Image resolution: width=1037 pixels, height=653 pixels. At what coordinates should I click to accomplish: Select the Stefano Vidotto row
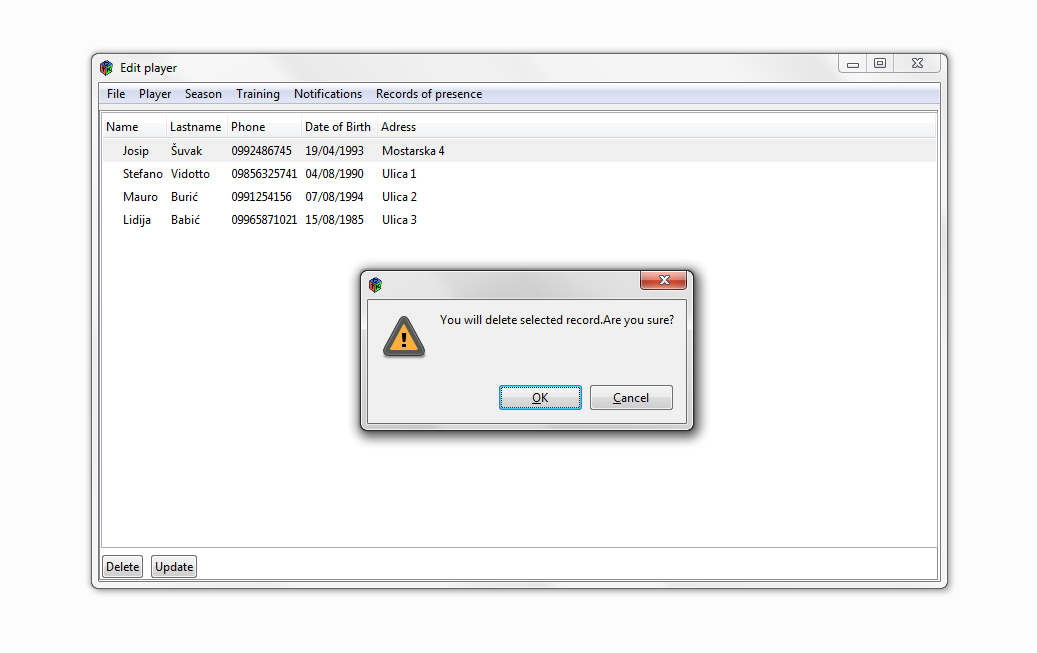tap(519, 174)
